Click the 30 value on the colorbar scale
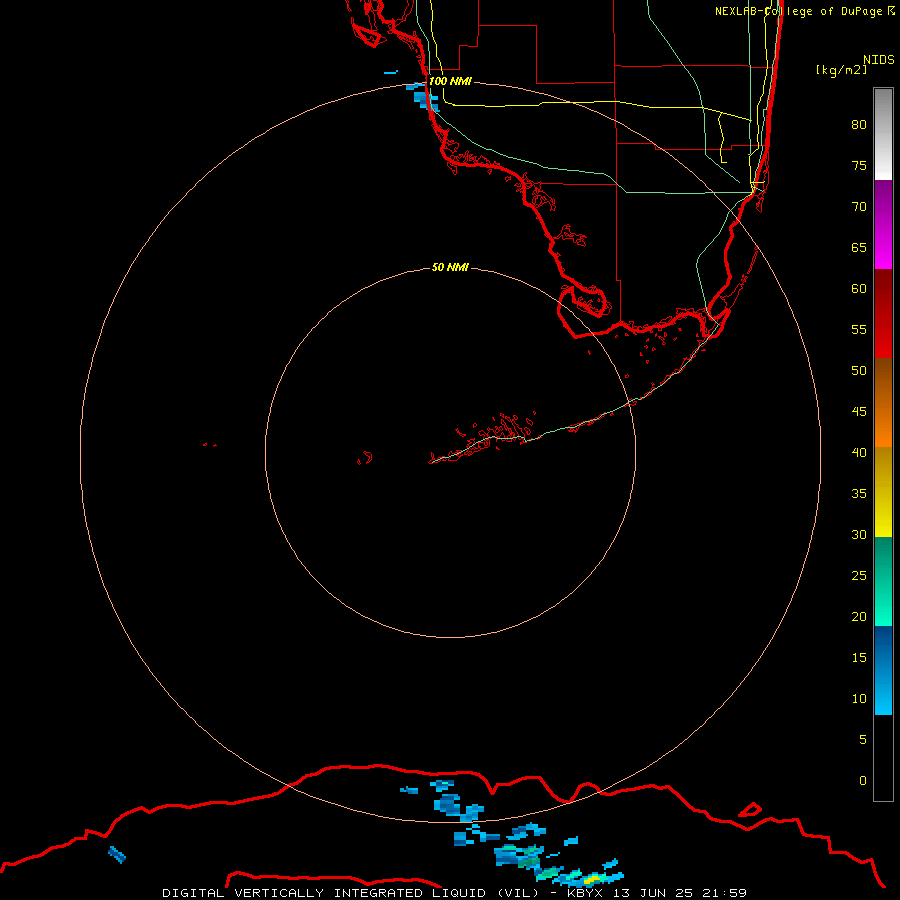The height and width of the screenshot is (900, 900). pyautogui.click(x=859, y=534)
